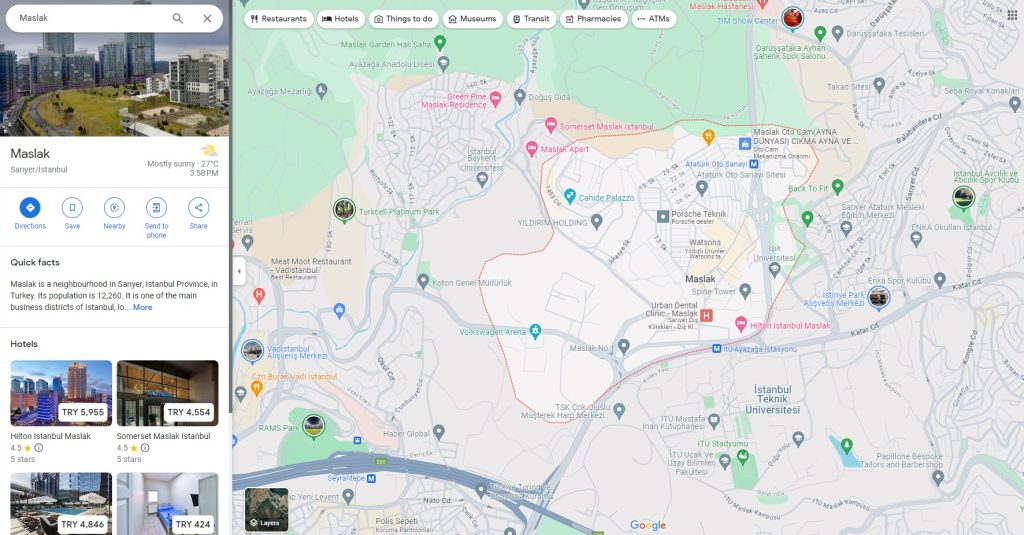
Task: Show ATMs on the map
Action: 654,19
